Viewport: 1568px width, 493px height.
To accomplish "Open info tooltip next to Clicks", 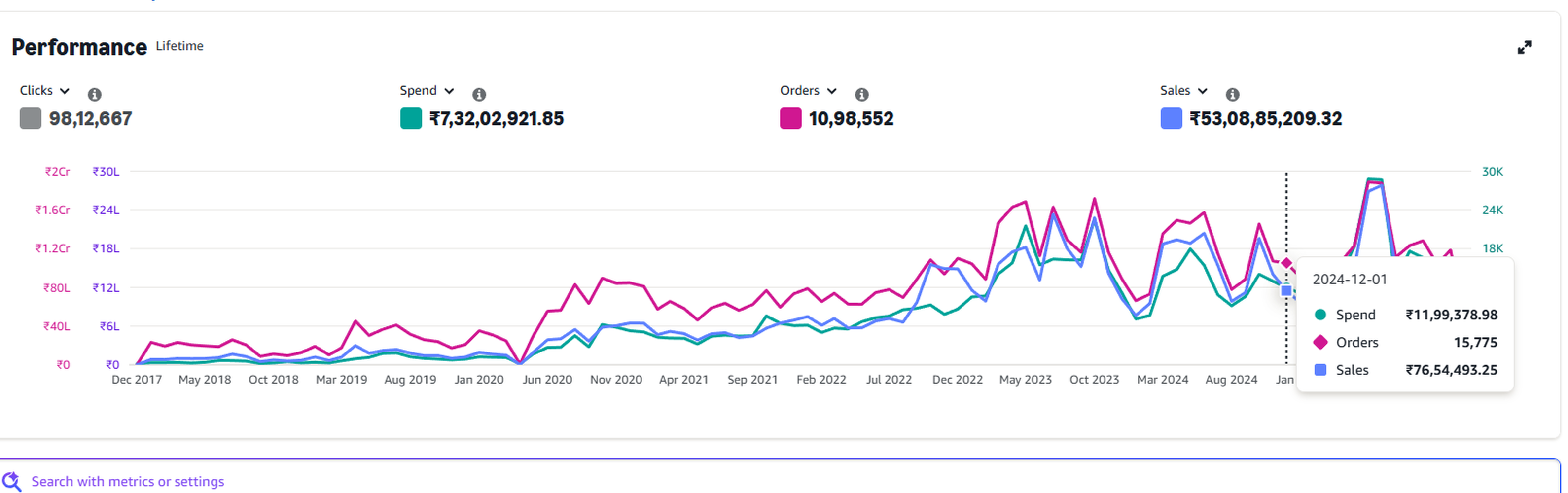I will [x=94, y=94].
